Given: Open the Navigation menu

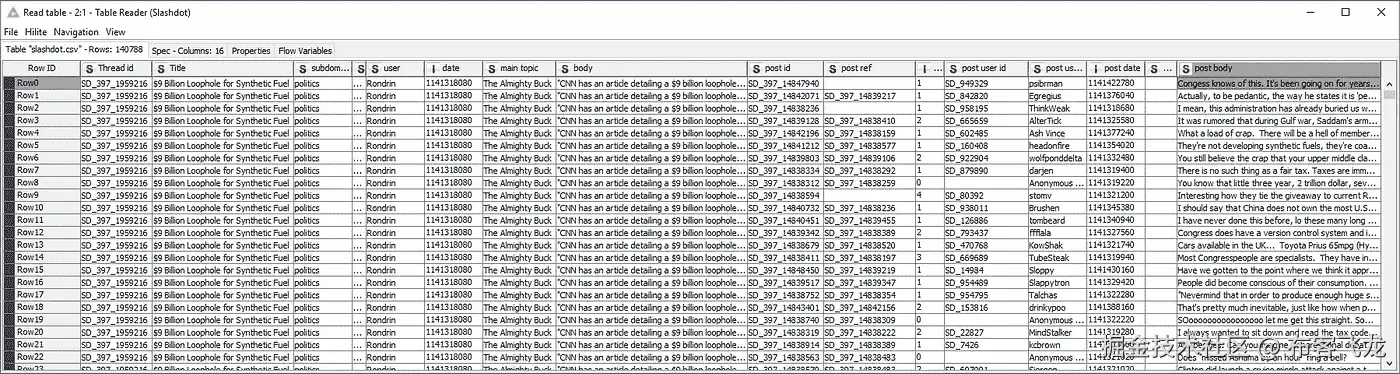Looking at the screenshot, I should (x=76, y=32).
